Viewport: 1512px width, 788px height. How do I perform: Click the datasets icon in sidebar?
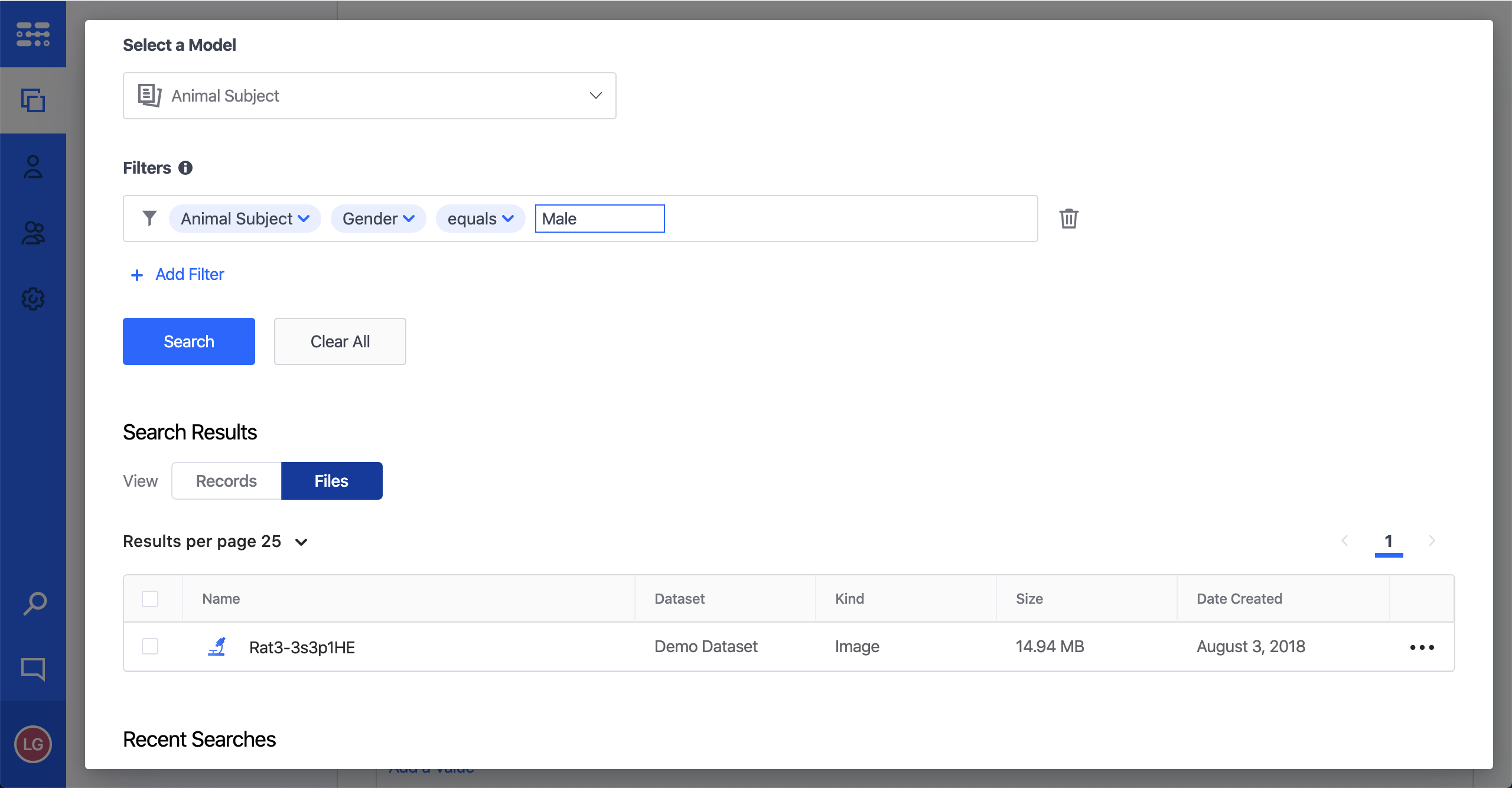click(33, 100)
